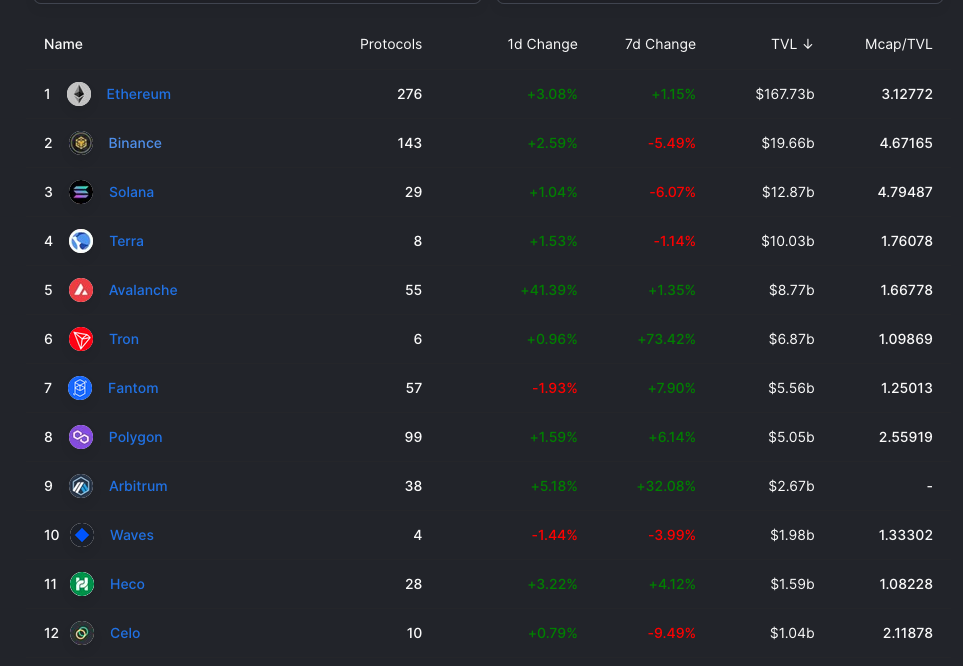Click the Terra logo icon

(x=80, y=241)
